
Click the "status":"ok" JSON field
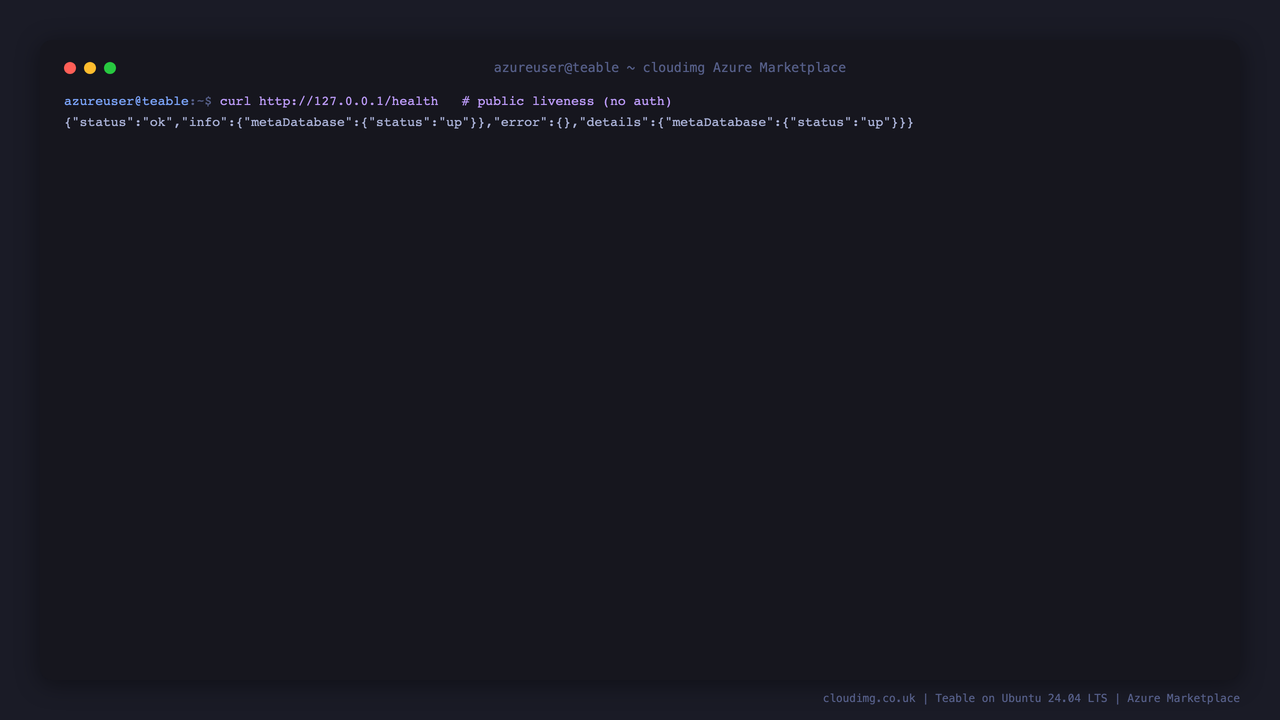coord(122,122)
